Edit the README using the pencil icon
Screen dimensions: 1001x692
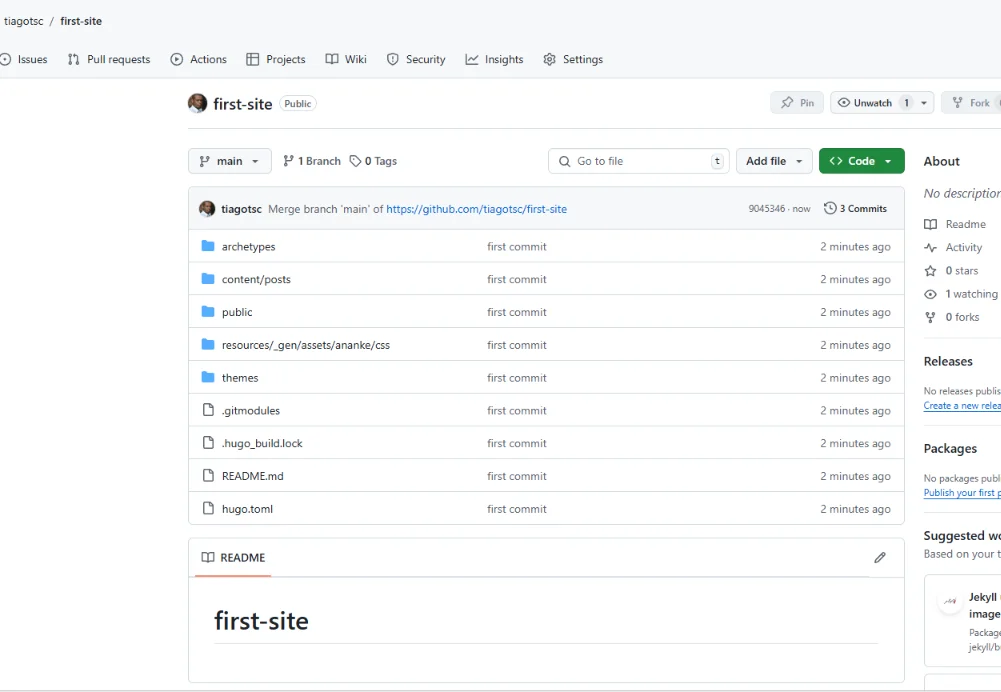(x=880, y=557)
